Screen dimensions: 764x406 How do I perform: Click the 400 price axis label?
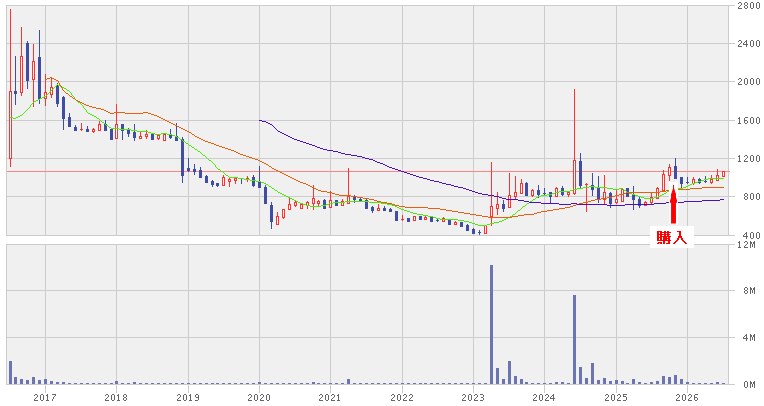point(748,235)
